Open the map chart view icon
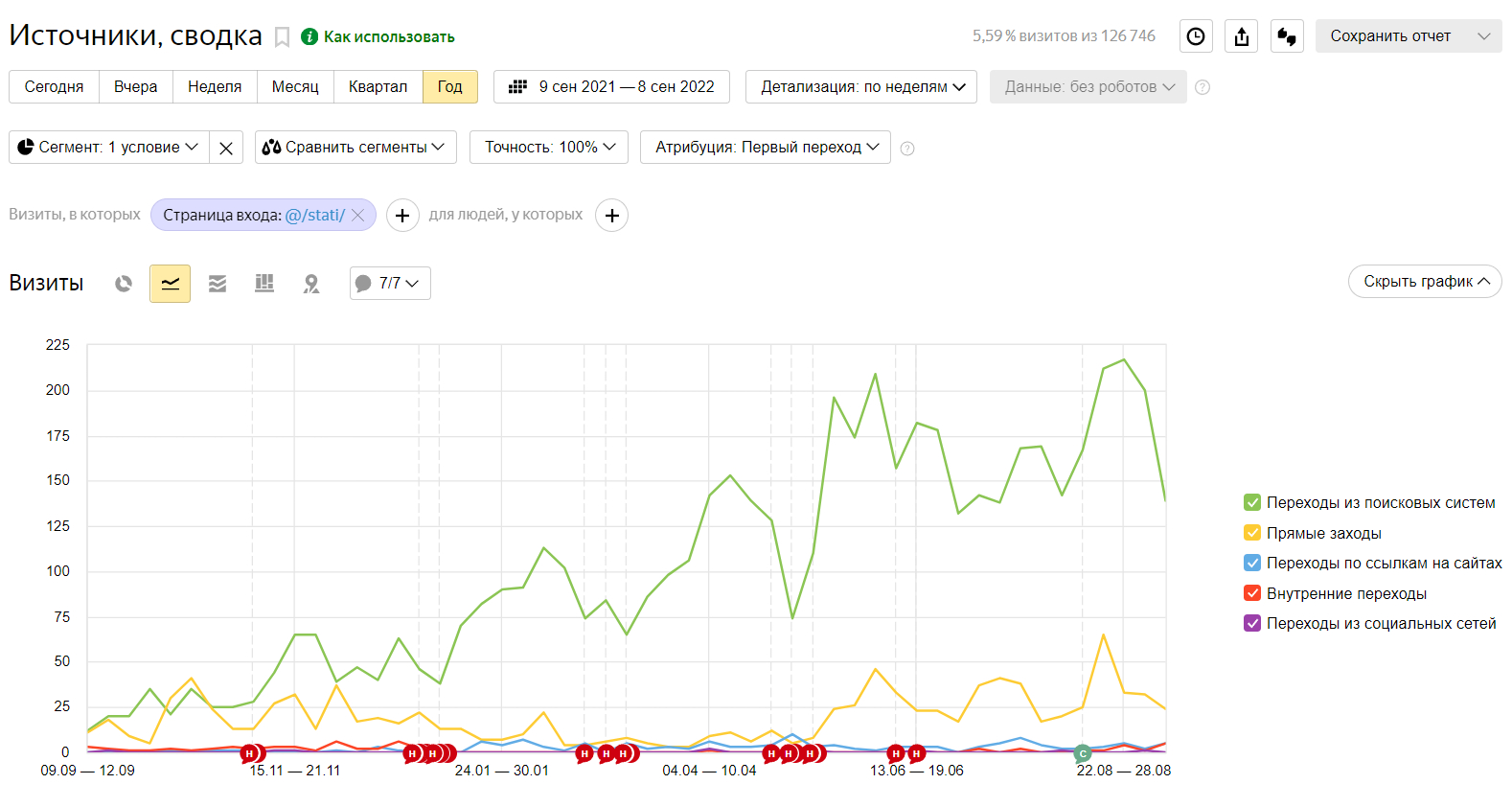 click(x=311, y=284)
